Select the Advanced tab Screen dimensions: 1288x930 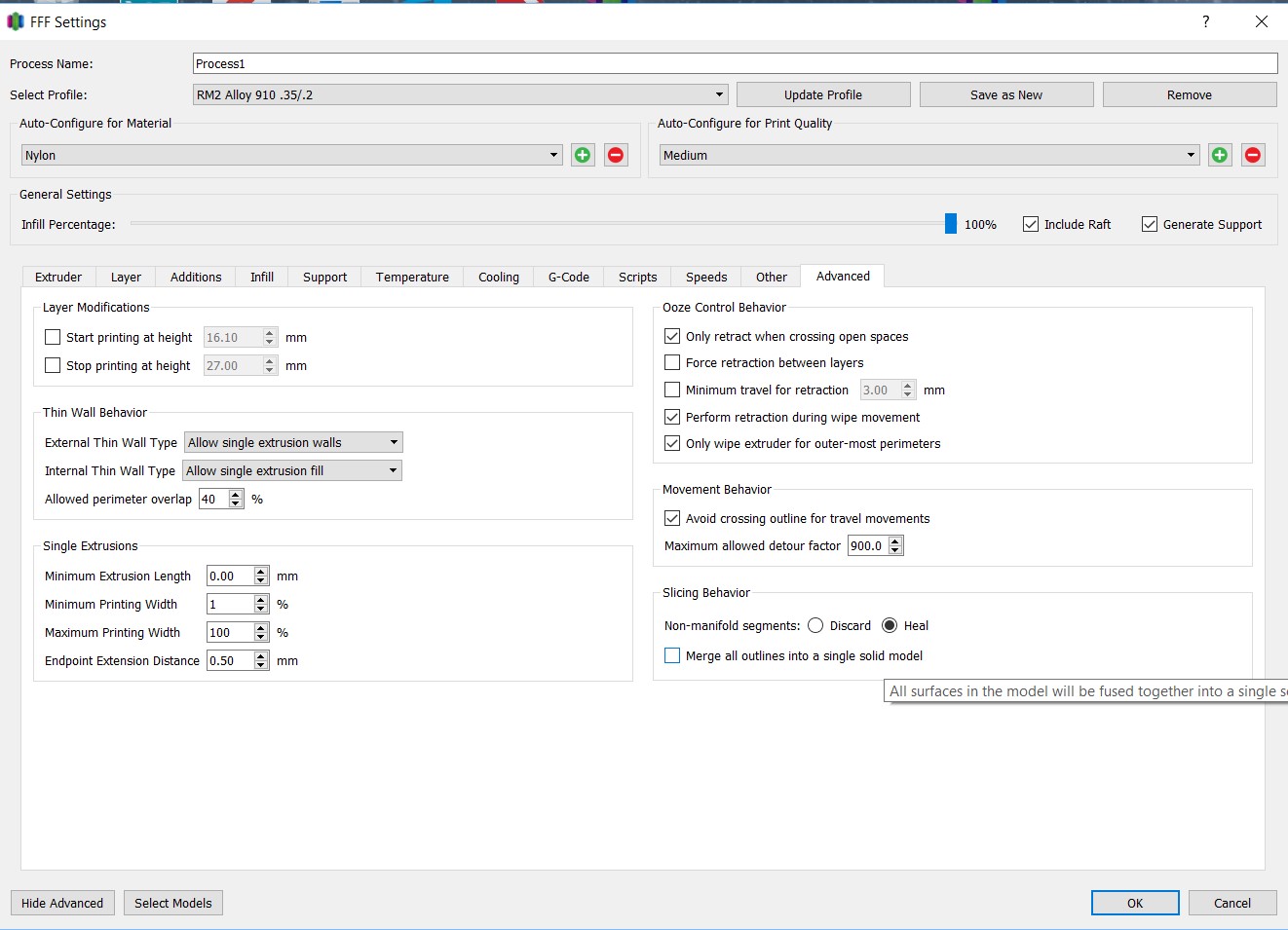(x=843, y=276)
